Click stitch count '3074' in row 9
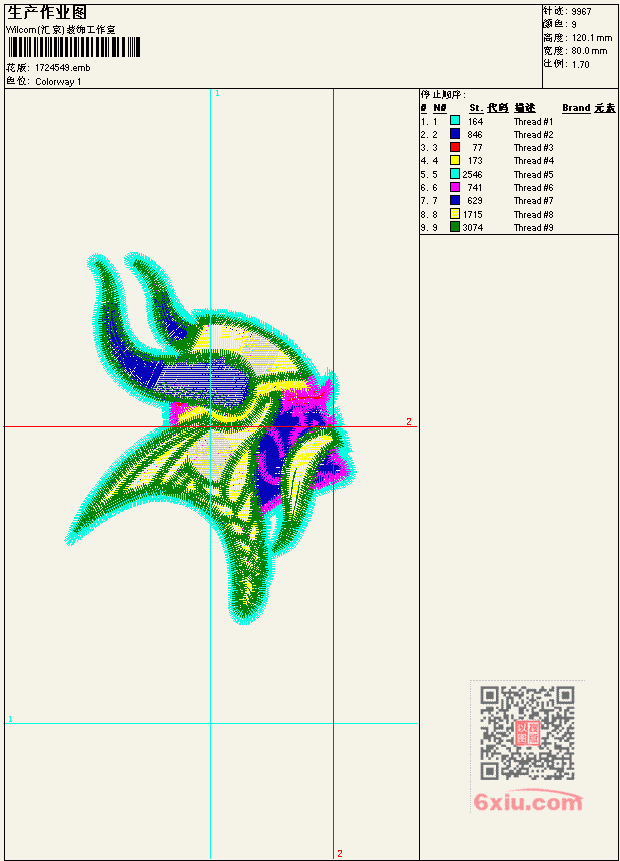 [472, 227]
